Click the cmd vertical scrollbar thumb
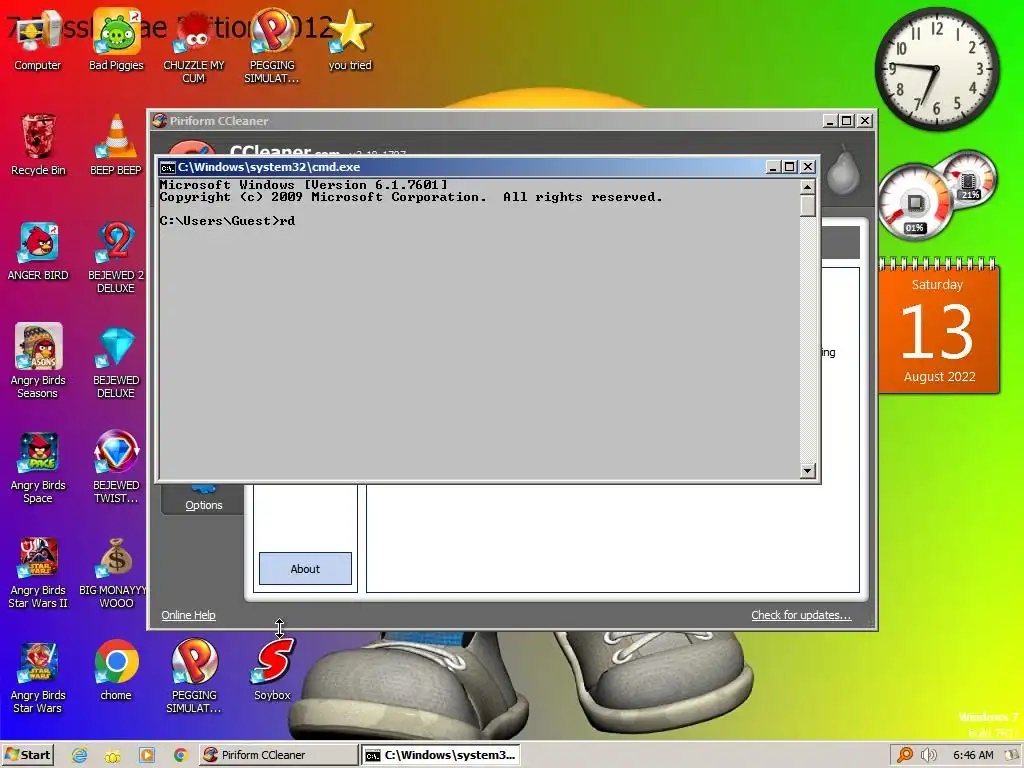The height and width of the screenshot is (768, 1024). (x=807, y=206)
